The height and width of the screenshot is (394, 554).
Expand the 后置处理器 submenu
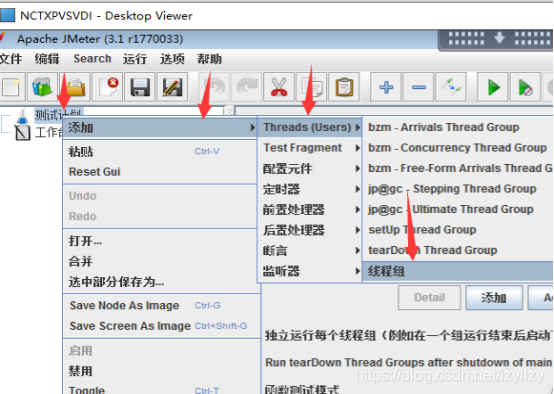click(x=310, y=230)
